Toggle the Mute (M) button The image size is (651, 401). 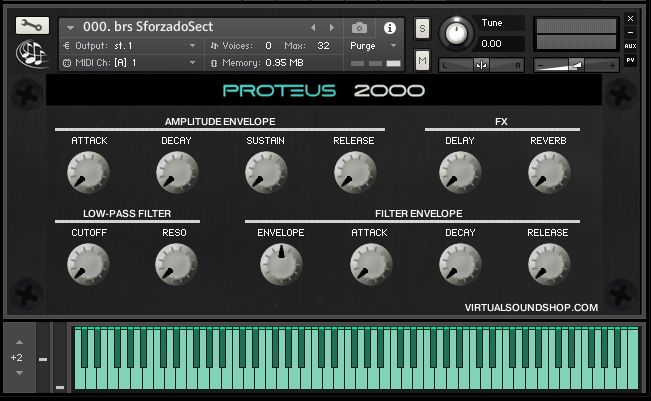click(x=422, y=63)
